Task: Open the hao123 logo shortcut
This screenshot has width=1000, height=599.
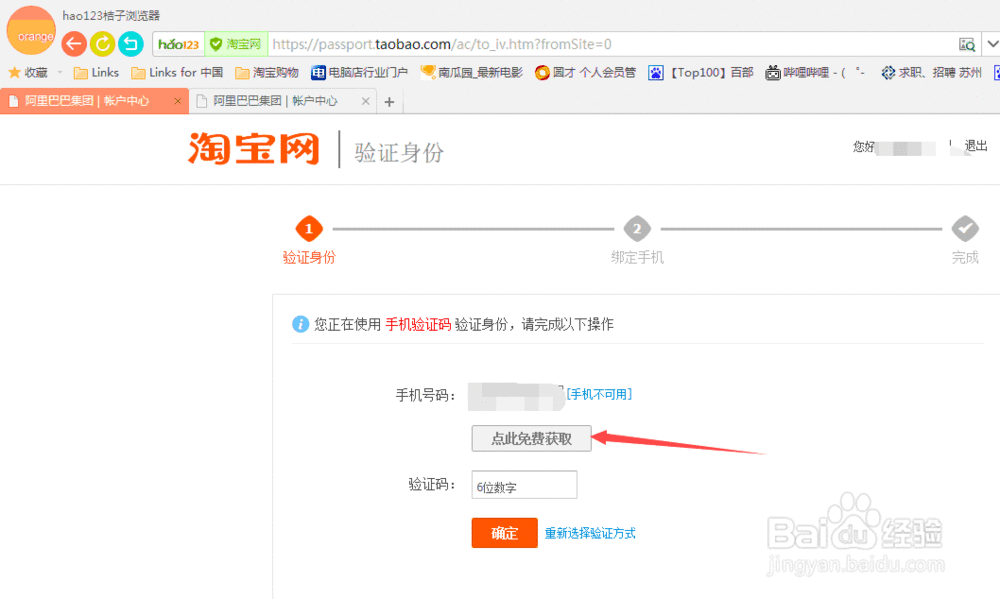Action: coord(179,44)
